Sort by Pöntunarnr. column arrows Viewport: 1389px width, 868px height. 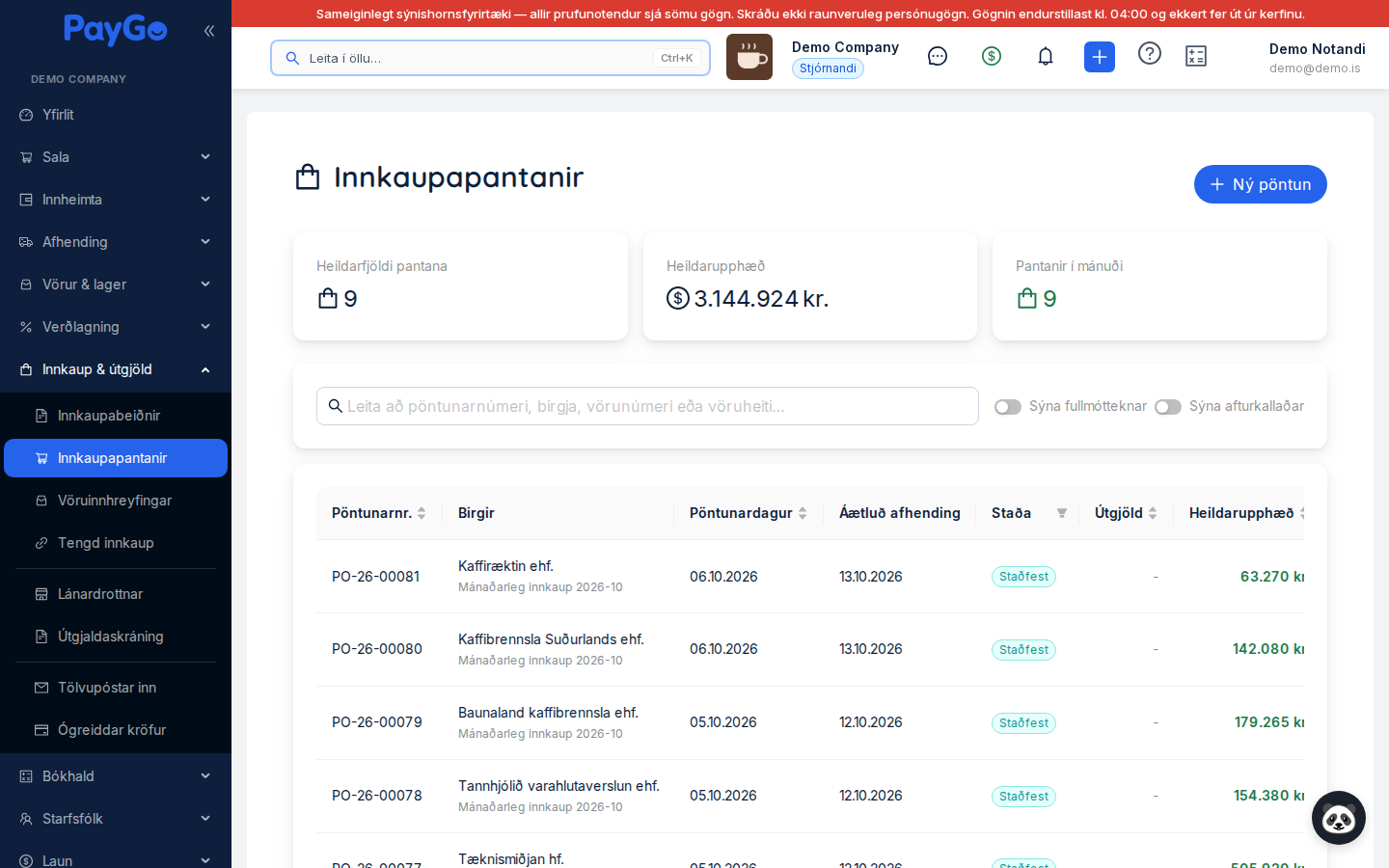tap(422, 513)
